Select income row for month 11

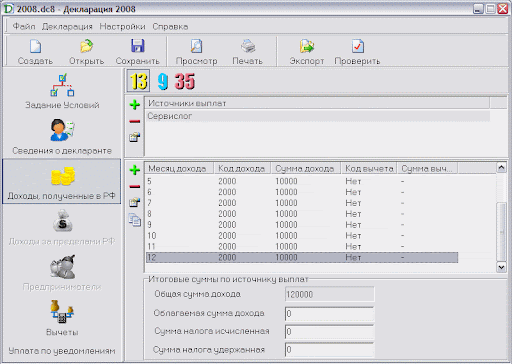[302, 246]
